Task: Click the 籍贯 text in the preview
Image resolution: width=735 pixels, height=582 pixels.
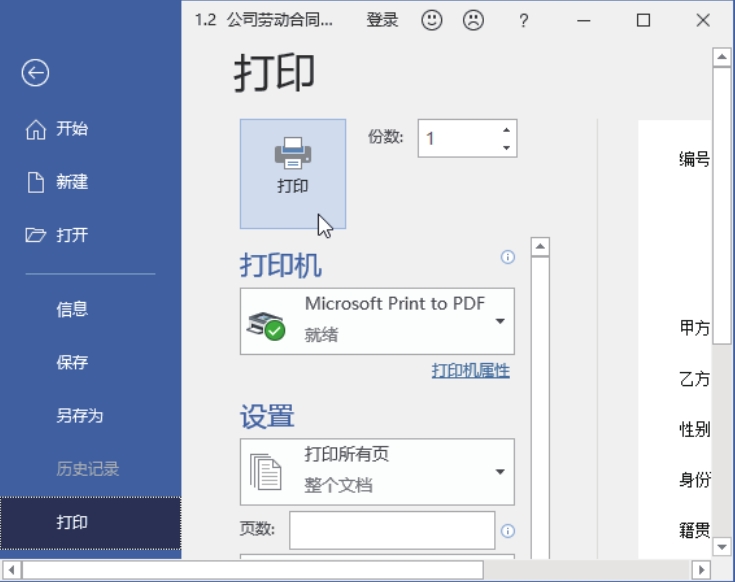Action: tap(695, 530)
